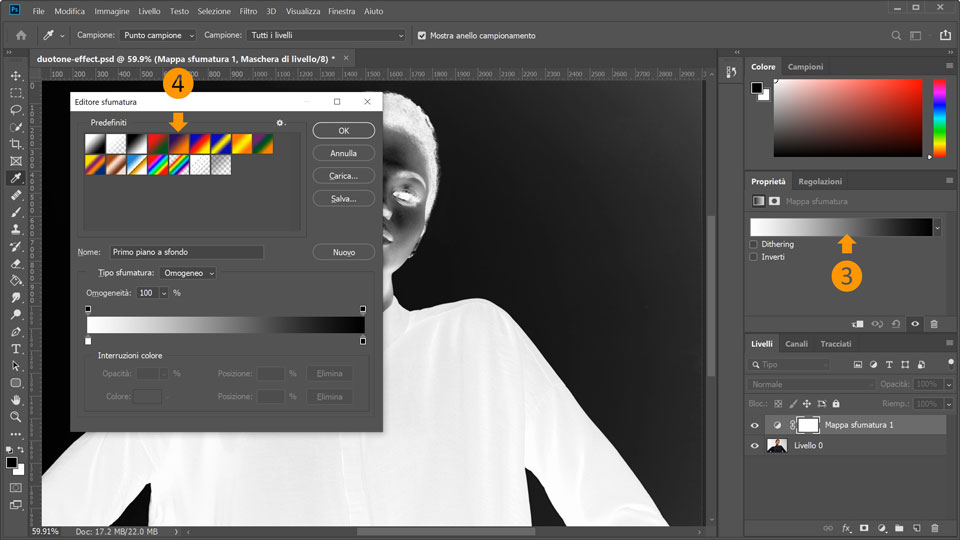
Task: Toggle lock transparent pixels icon
Action: coord(778,403)
